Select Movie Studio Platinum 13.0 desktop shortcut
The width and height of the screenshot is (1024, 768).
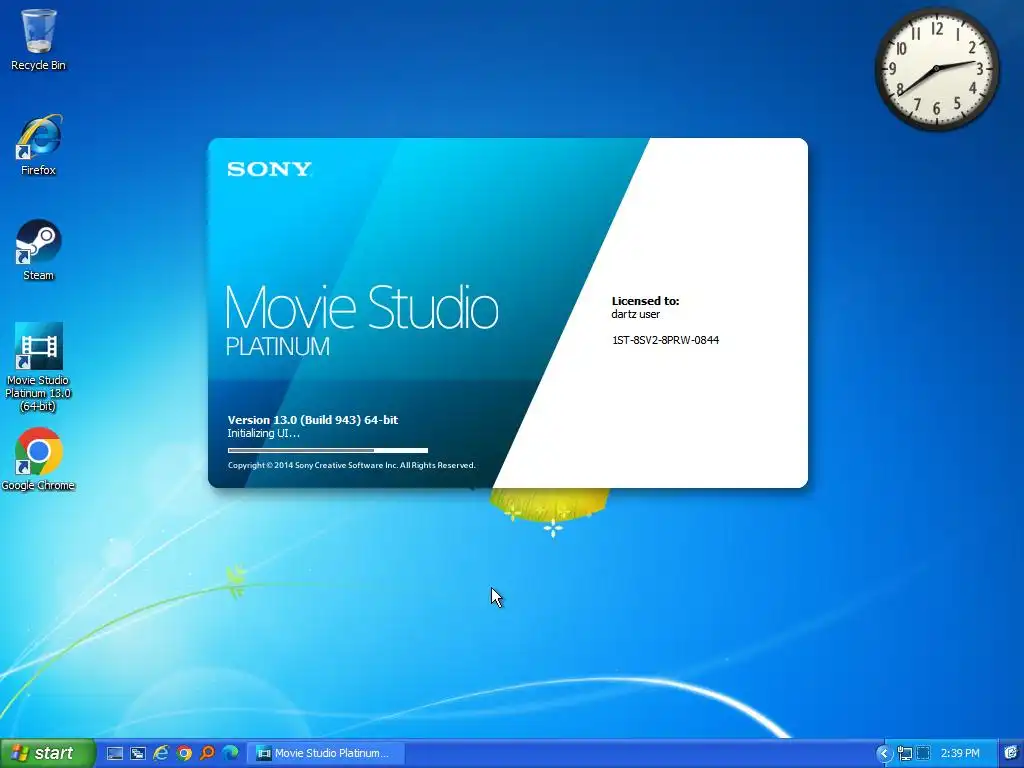point(39,367)
